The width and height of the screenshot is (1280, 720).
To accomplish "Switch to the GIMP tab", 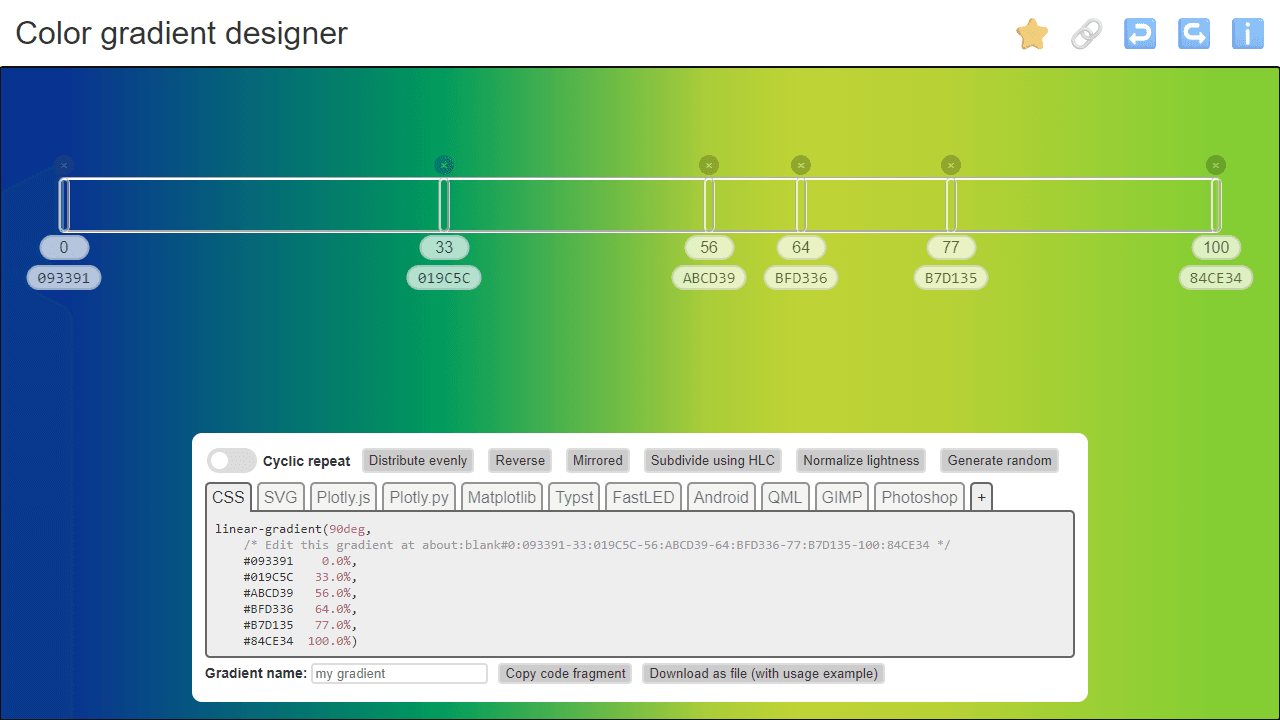I will pyautogui.click(x=842, y=497).
